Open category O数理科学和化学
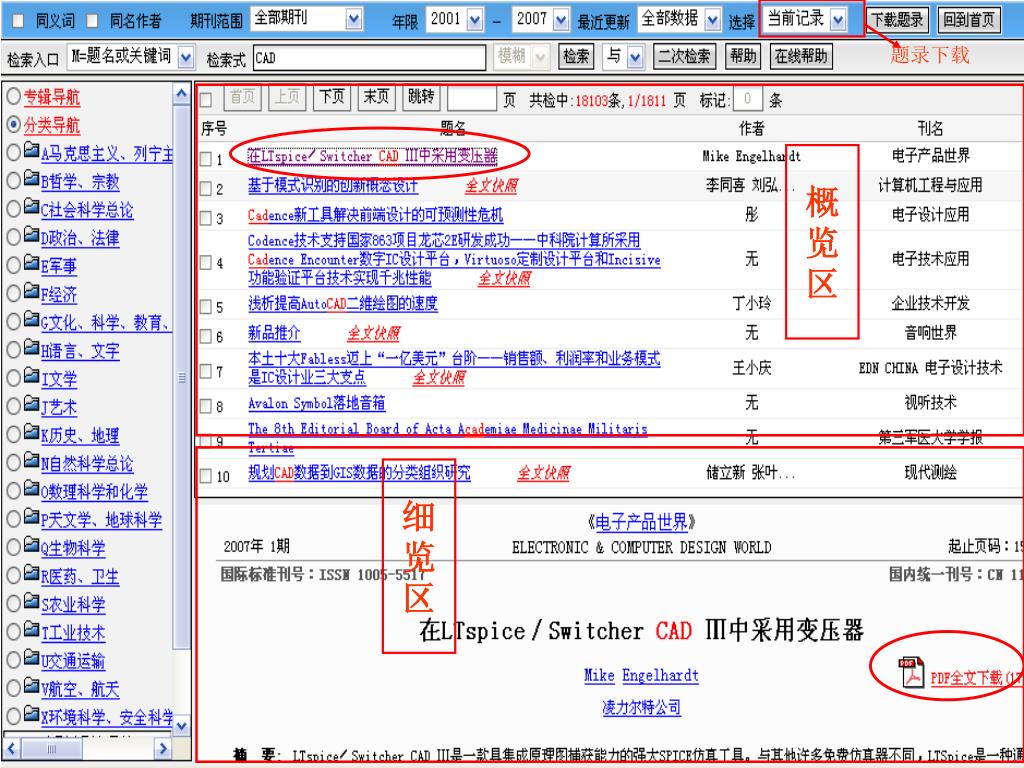The width and height of the screenshot is (1024, 768). point(94,492)
